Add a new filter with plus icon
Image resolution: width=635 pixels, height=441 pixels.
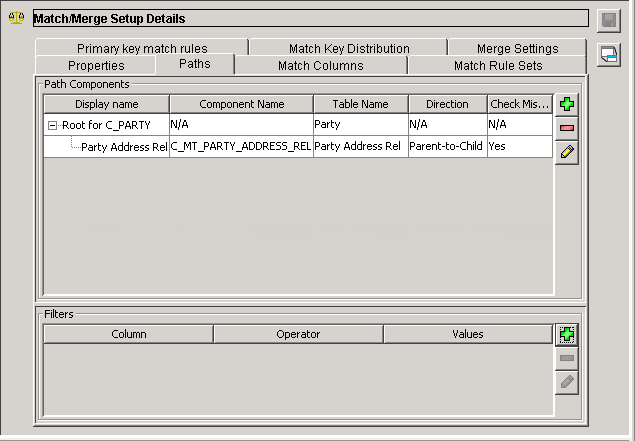pyautogui.click(x=567, y=335)
